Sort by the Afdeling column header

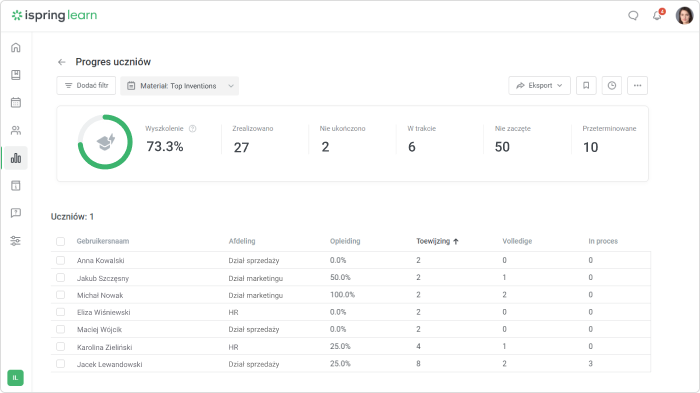(242, 241)
